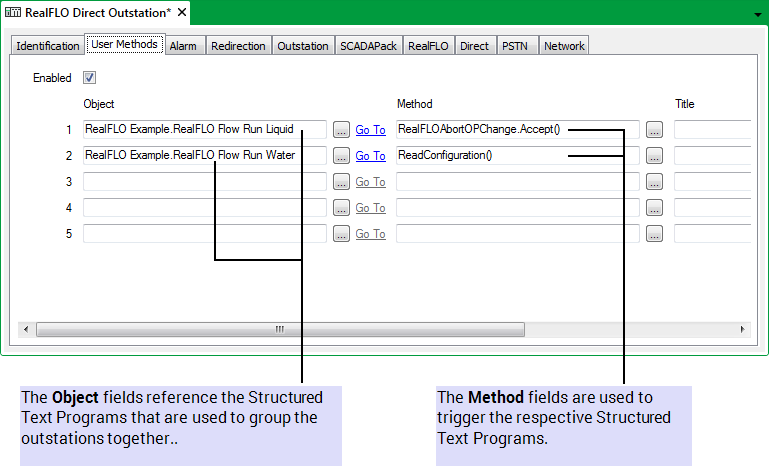Screen dimensions: 769x476
Task: Click empty Object field in row 4
Action: click(x=205, y=207)
